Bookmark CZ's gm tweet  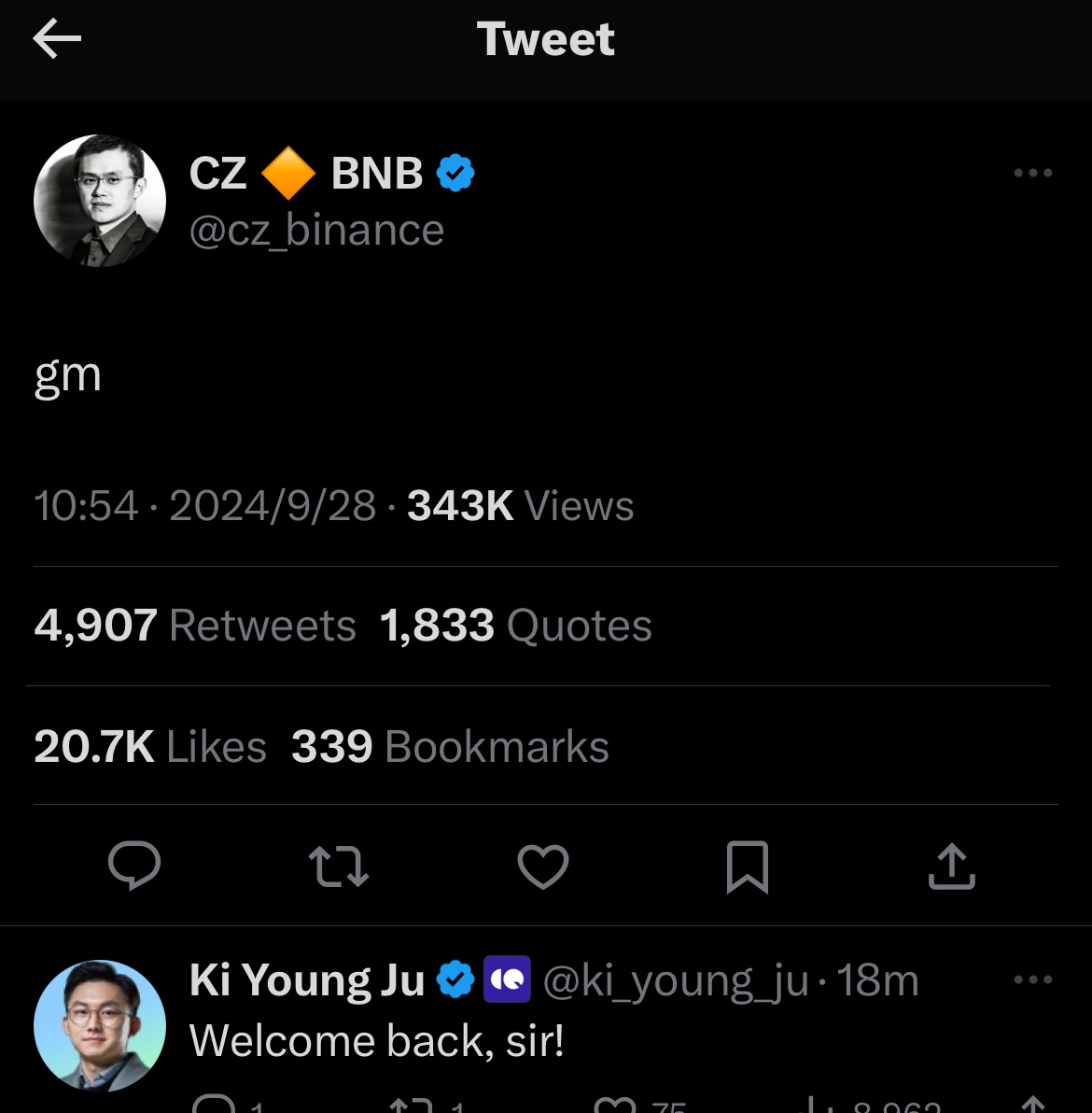[748, 866]
